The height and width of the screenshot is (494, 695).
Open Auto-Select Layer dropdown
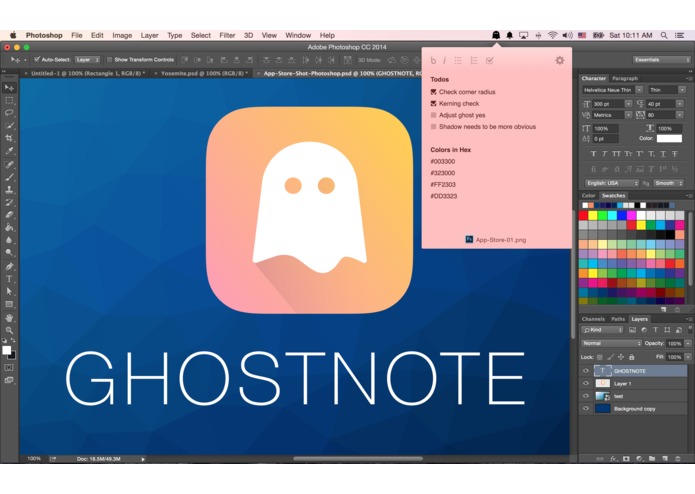click(87, 60)
